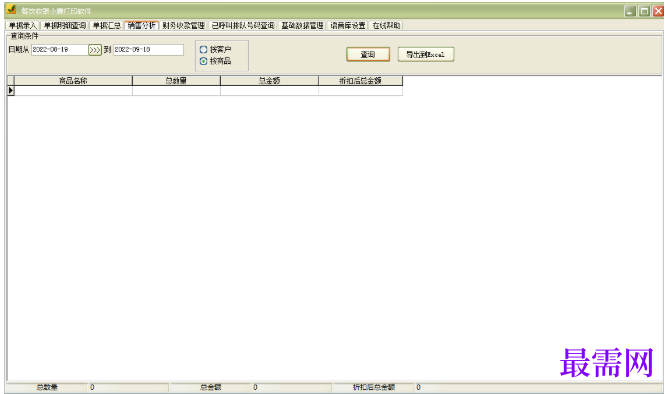The width and height of the screenshot is (672, 394).
Task: Click the end date field 2022-09-18
Action: [x=148, y=50]
